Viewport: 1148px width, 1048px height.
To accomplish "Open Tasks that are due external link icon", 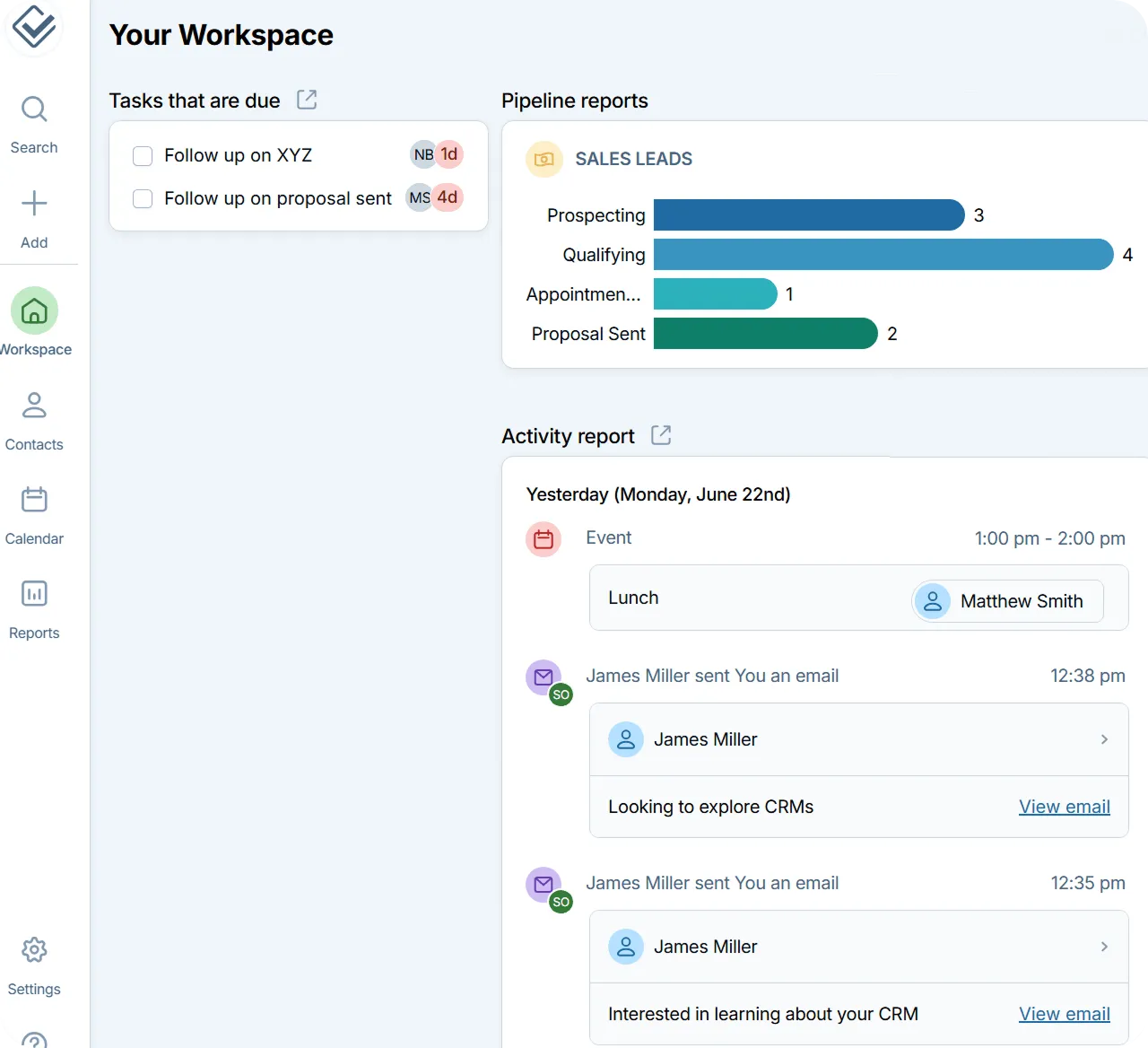I will tap(307, 100).
